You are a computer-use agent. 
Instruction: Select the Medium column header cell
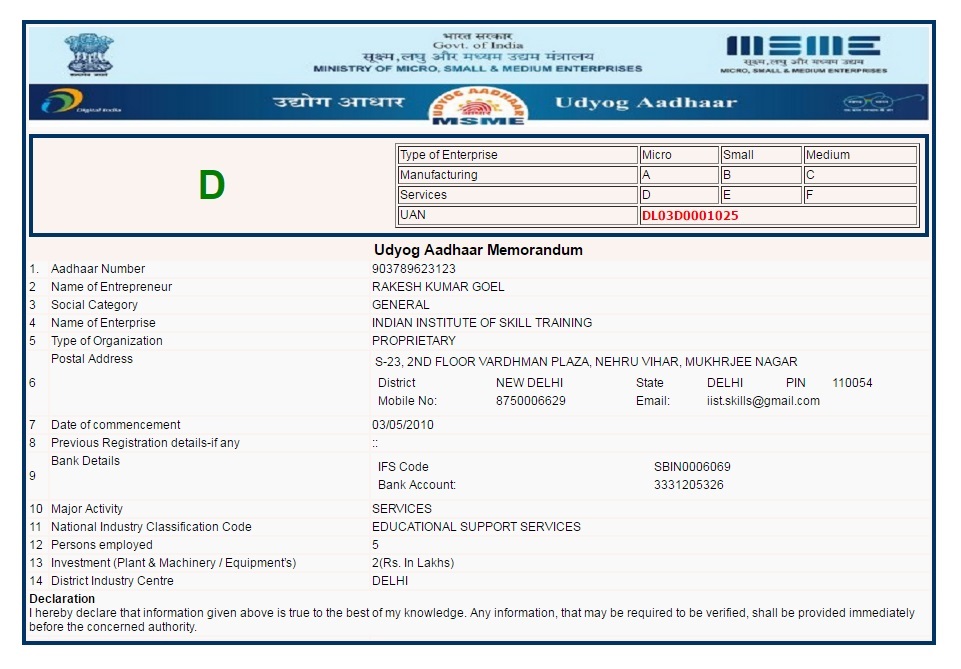click(x=860, y=155)
